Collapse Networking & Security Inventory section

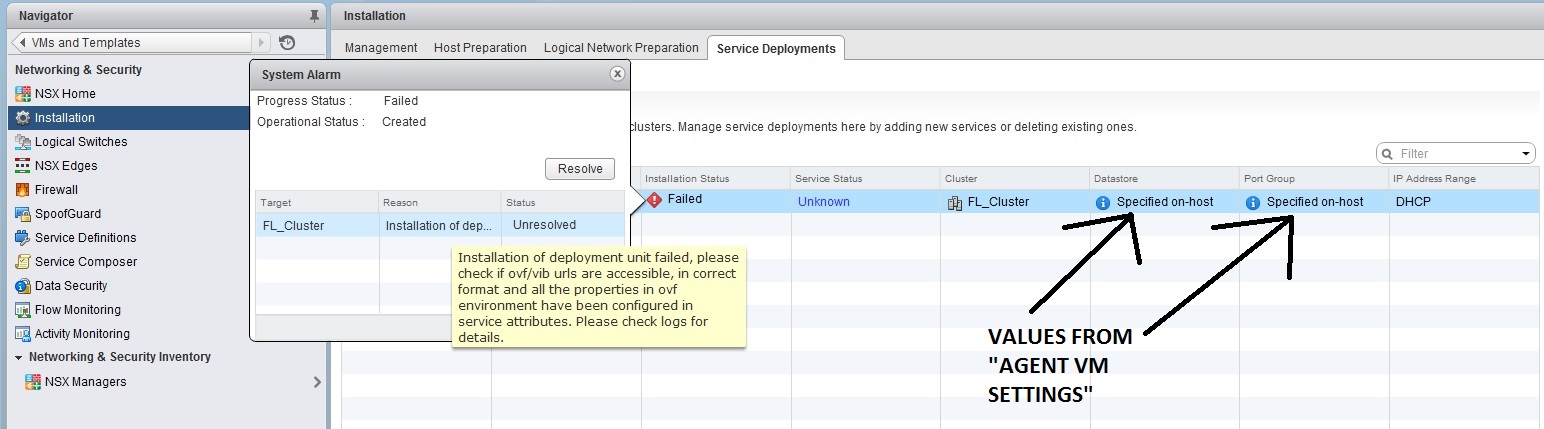[x=19, y=357]
